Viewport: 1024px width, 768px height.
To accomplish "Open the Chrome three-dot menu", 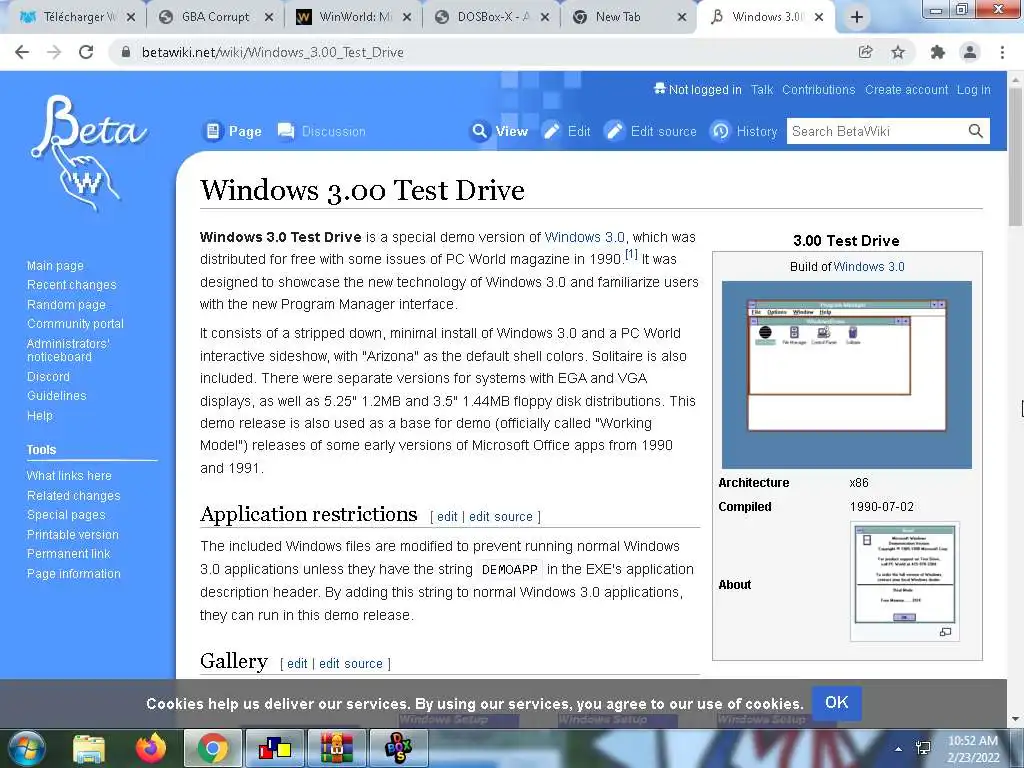I will coord(1002,52).
